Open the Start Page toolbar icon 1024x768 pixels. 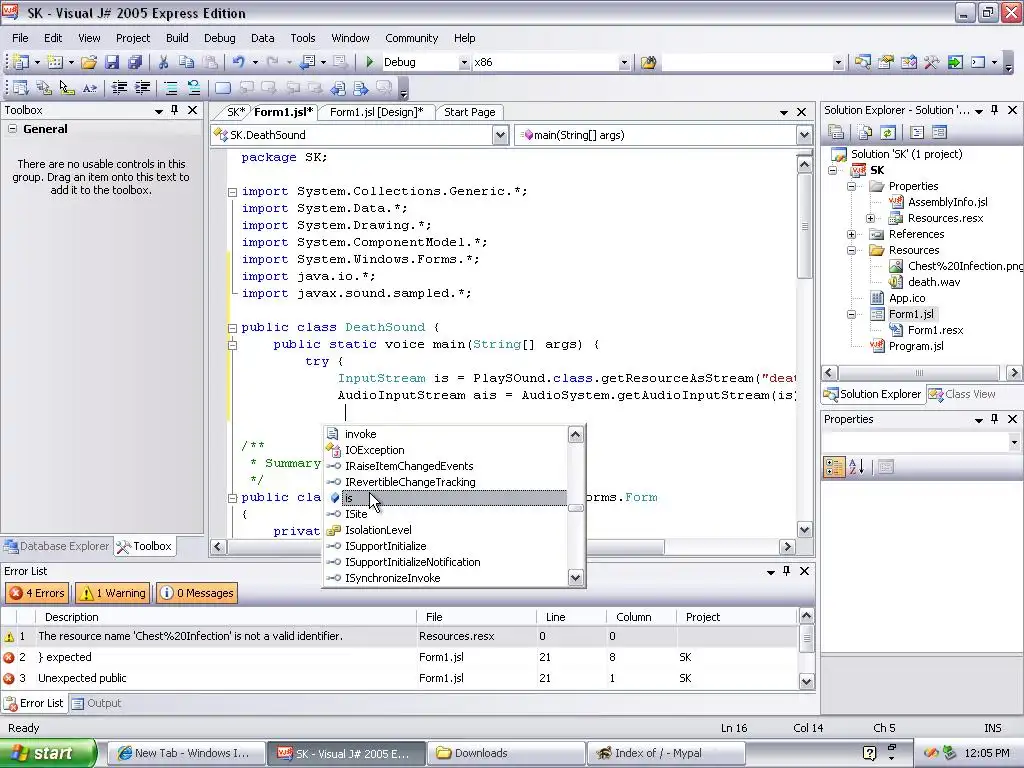coord(955,63)
